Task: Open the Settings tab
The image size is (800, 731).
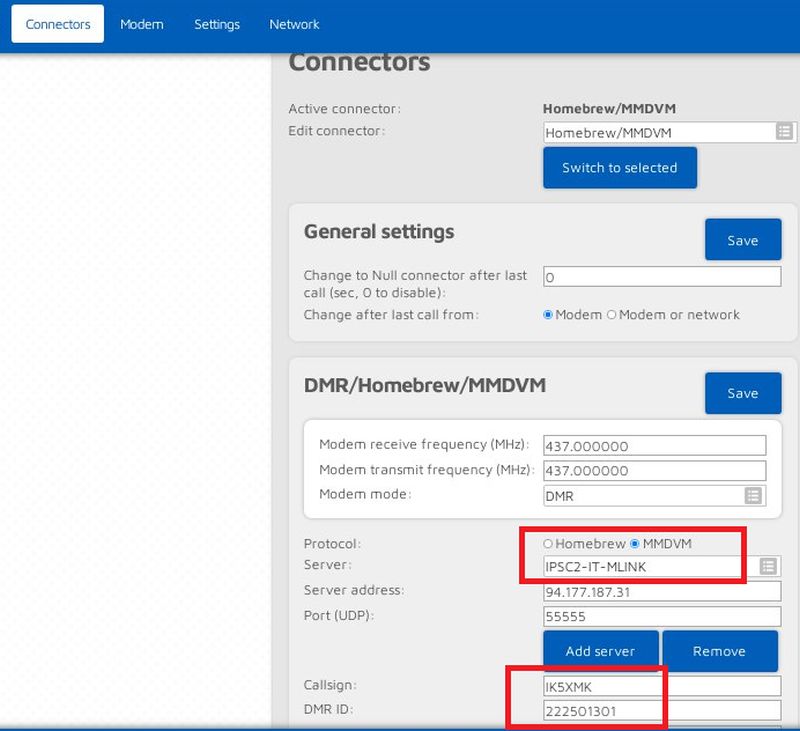Action: pos(217,24)
